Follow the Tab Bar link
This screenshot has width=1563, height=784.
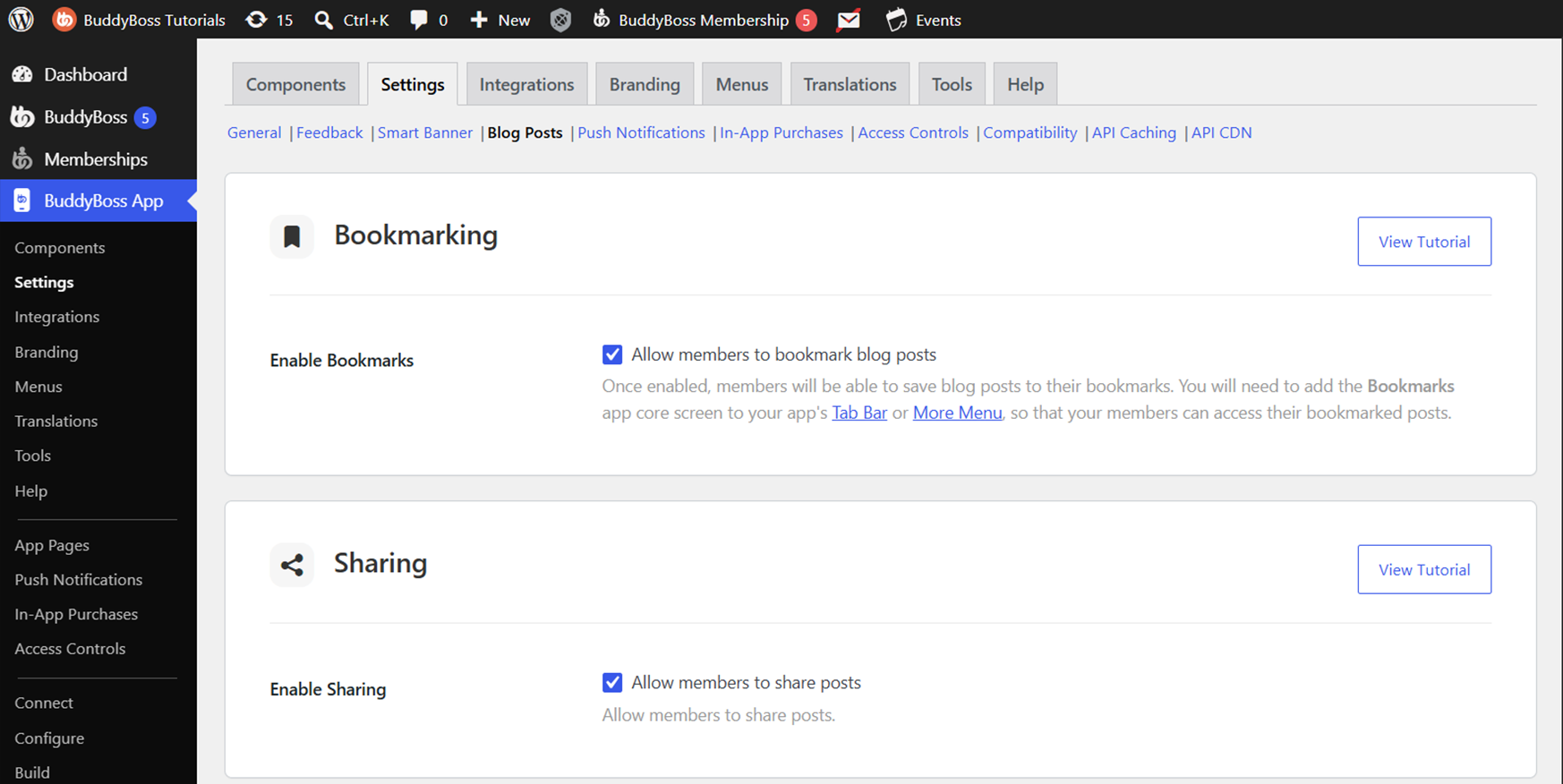[x=859, y=413]
